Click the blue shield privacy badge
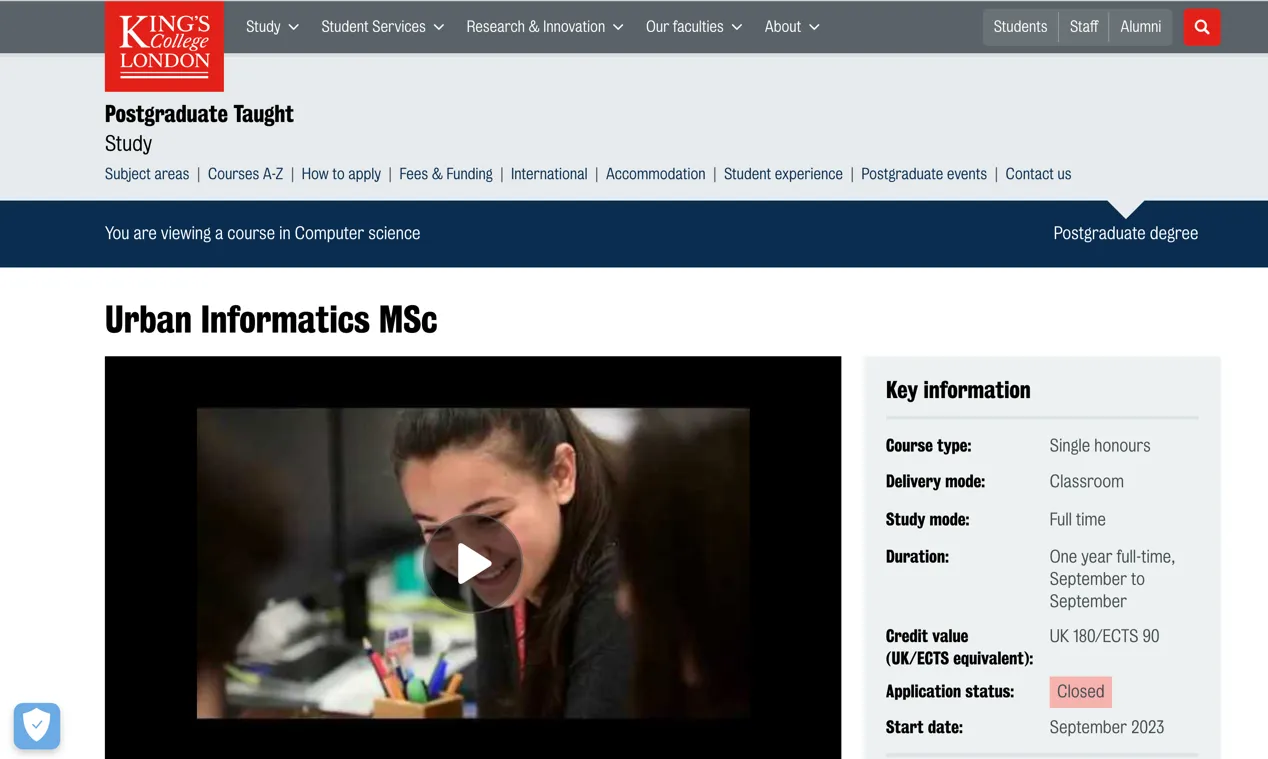The height and width of the screenshot is (759, 1268). click(x=37, y=725)
